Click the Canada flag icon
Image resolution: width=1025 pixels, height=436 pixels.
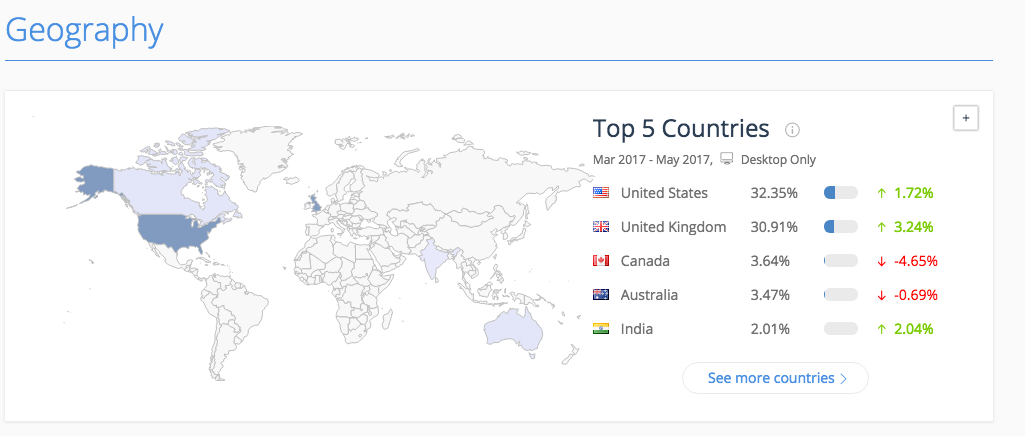[x=601, y=261]
